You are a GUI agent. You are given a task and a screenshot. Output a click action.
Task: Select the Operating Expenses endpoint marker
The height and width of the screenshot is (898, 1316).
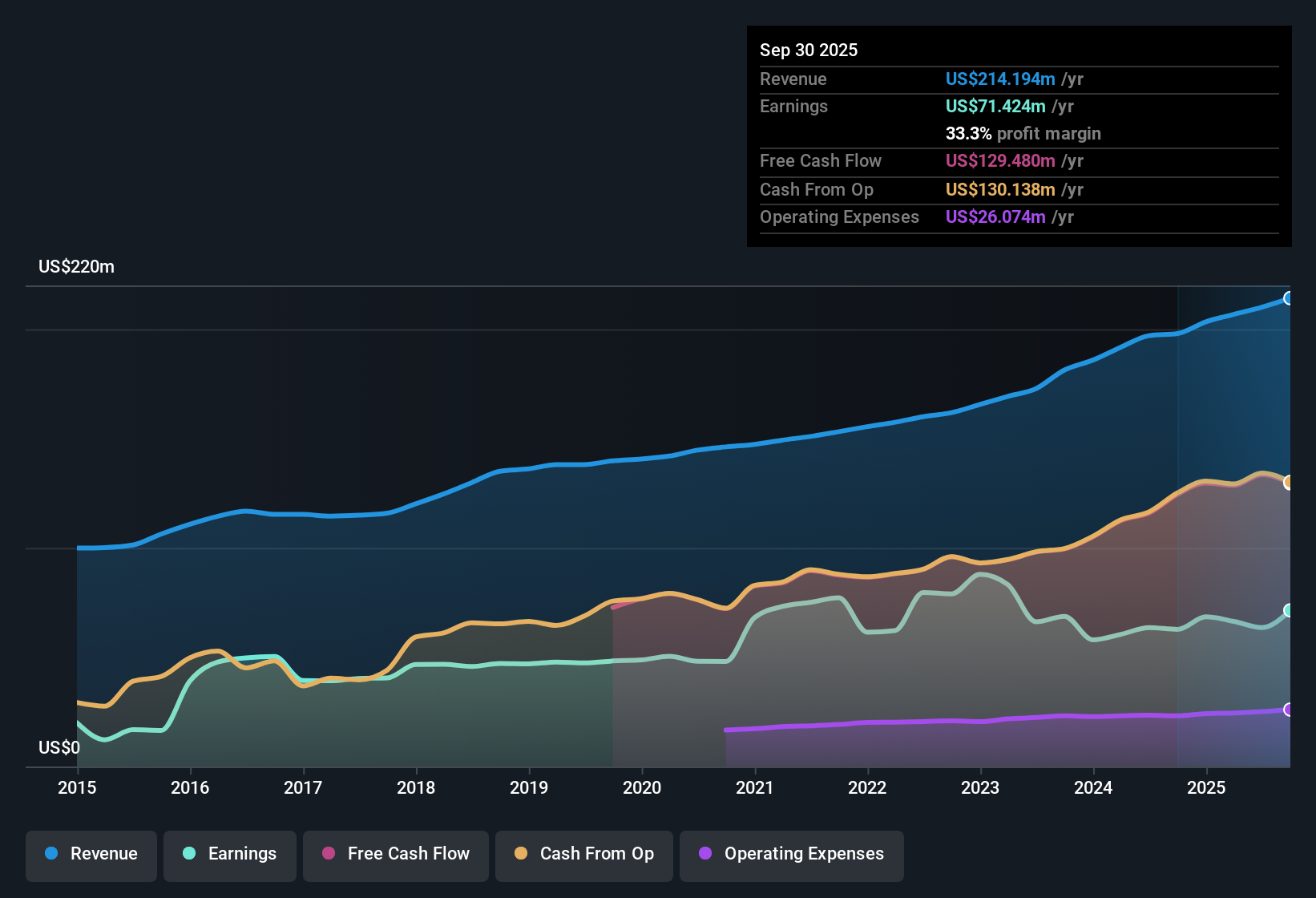click(x=1289, y=709)
